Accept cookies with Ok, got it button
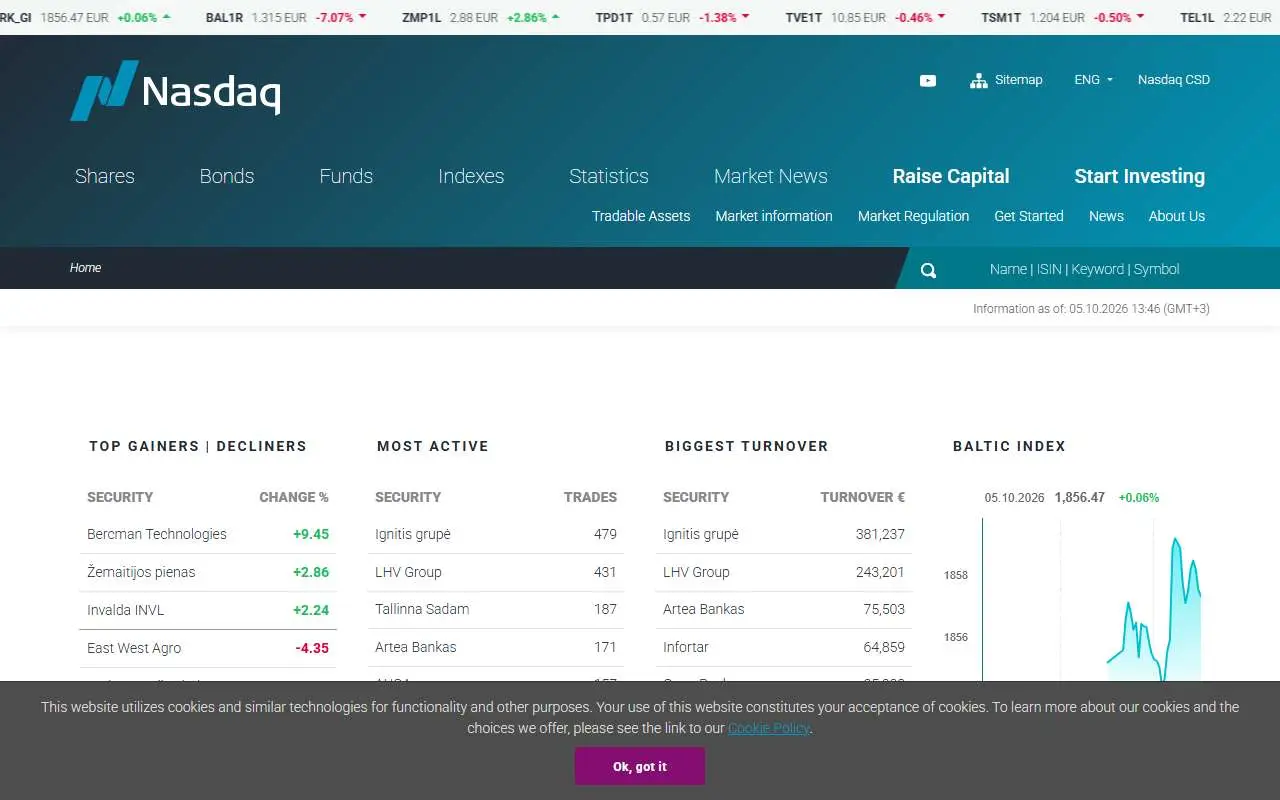Image resolution: width=1280 pixels, height=800 pixels. [640, 766]
